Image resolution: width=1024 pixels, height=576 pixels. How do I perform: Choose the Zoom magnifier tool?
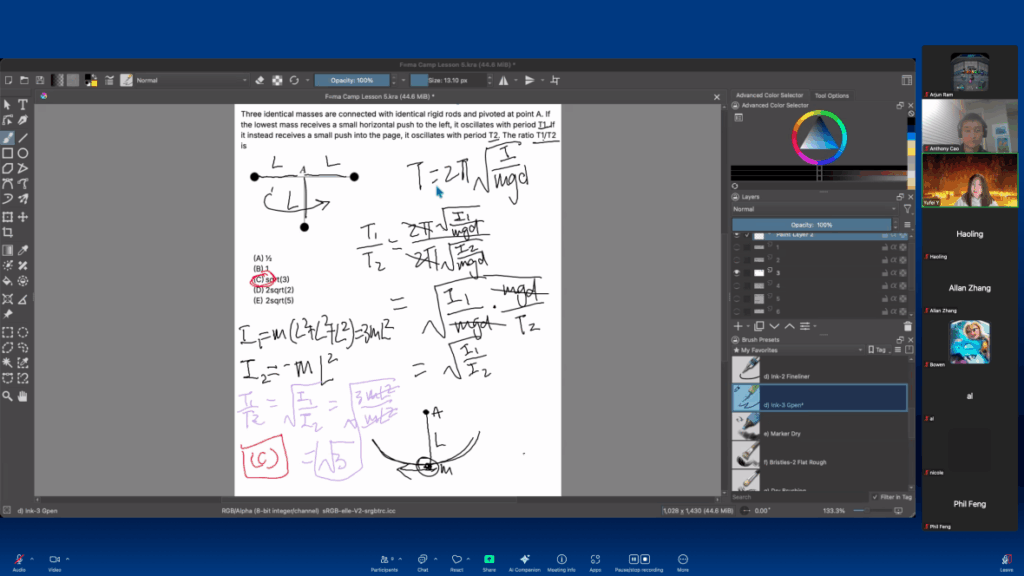(8, 396)
